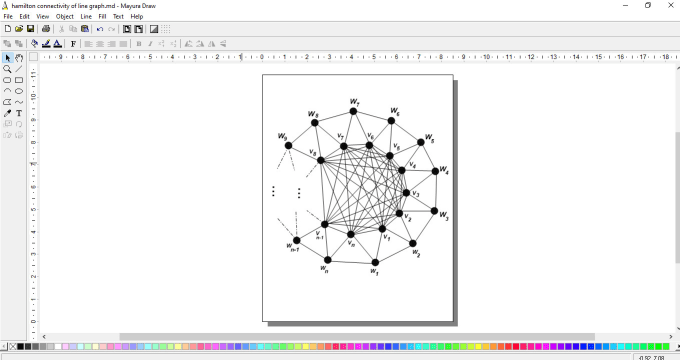This screenshot has height=360, width=680.
Task: Align text right in formatting toolbar
Action: (x=111, y=43)
